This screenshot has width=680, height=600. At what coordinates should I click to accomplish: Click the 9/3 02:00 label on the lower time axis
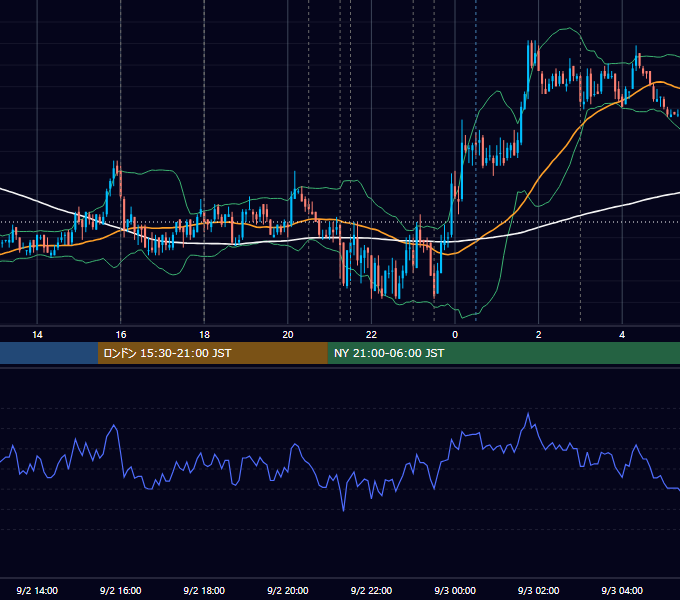pos(539,590)
